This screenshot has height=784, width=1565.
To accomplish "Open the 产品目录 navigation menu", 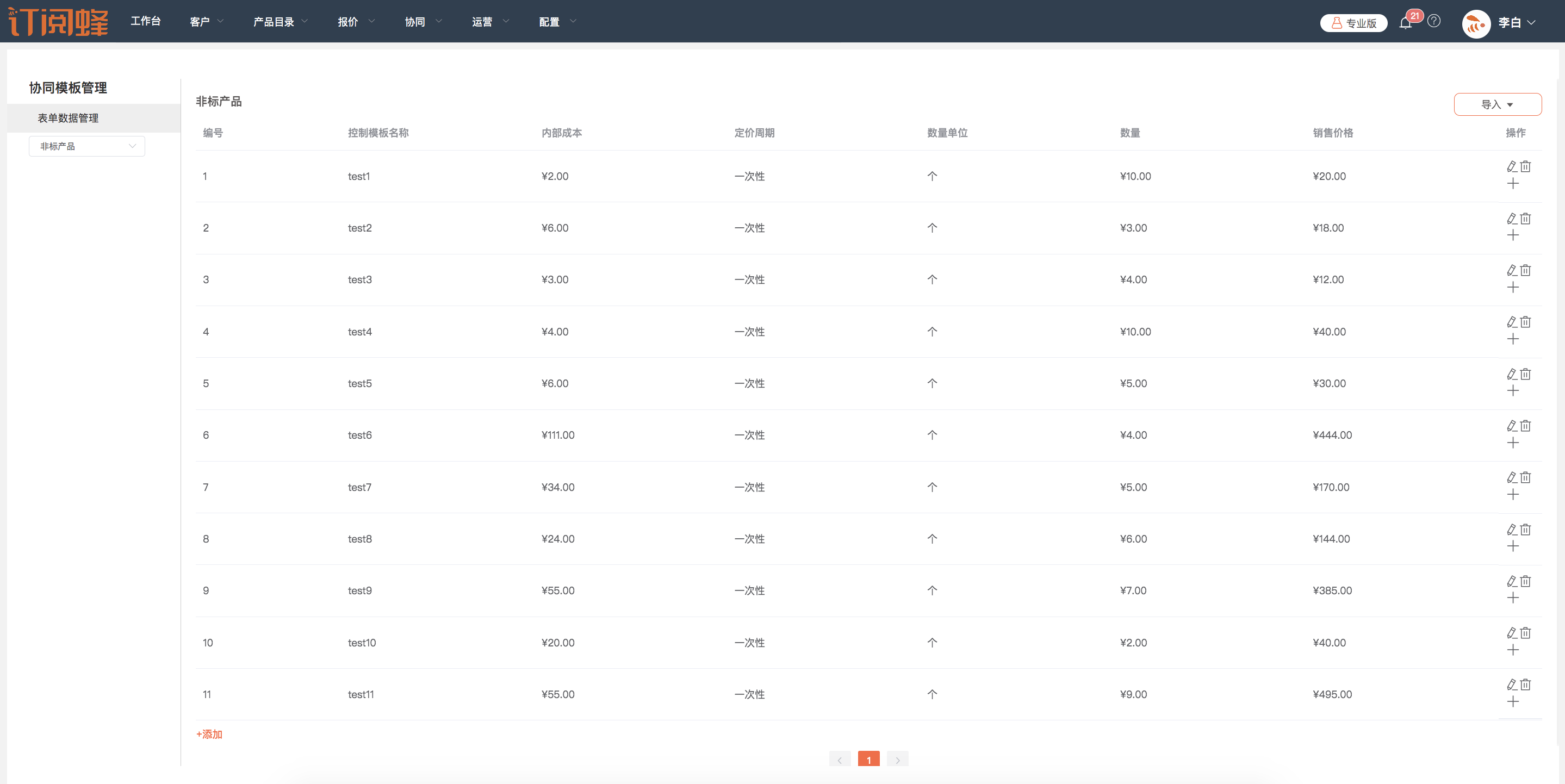I will click(x=280, y=22).
